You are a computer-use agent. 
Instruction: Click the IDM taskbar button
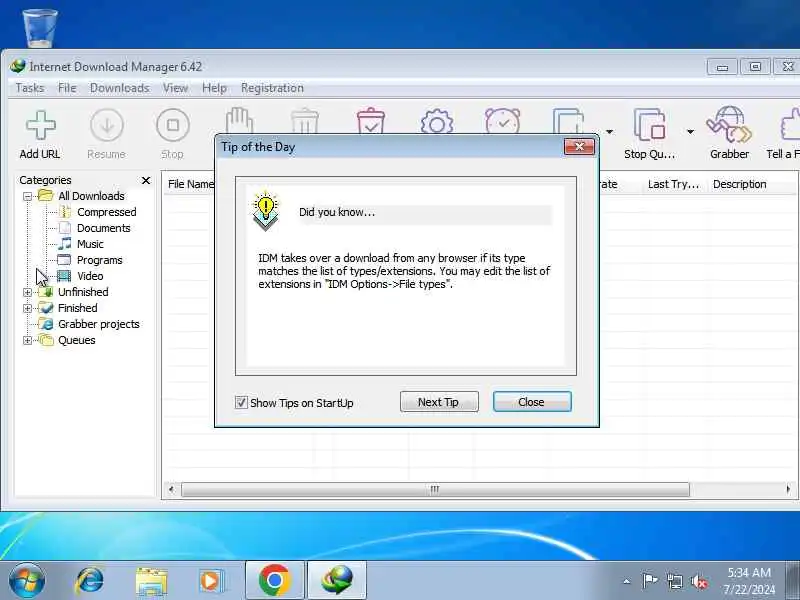337,581
